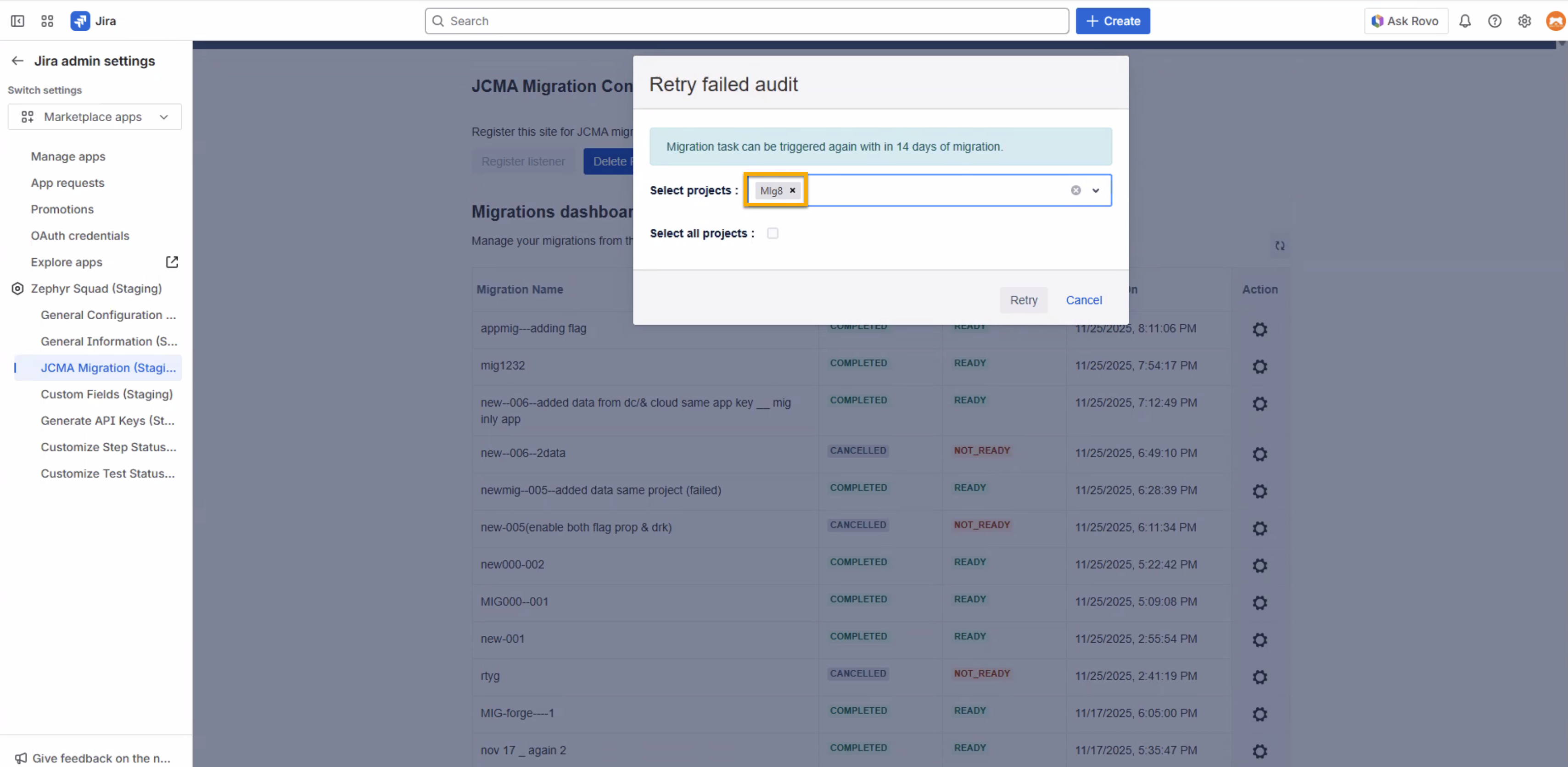Open the notifications bell
Screen dimensions: 1568x767
(x=1465, y=21)
